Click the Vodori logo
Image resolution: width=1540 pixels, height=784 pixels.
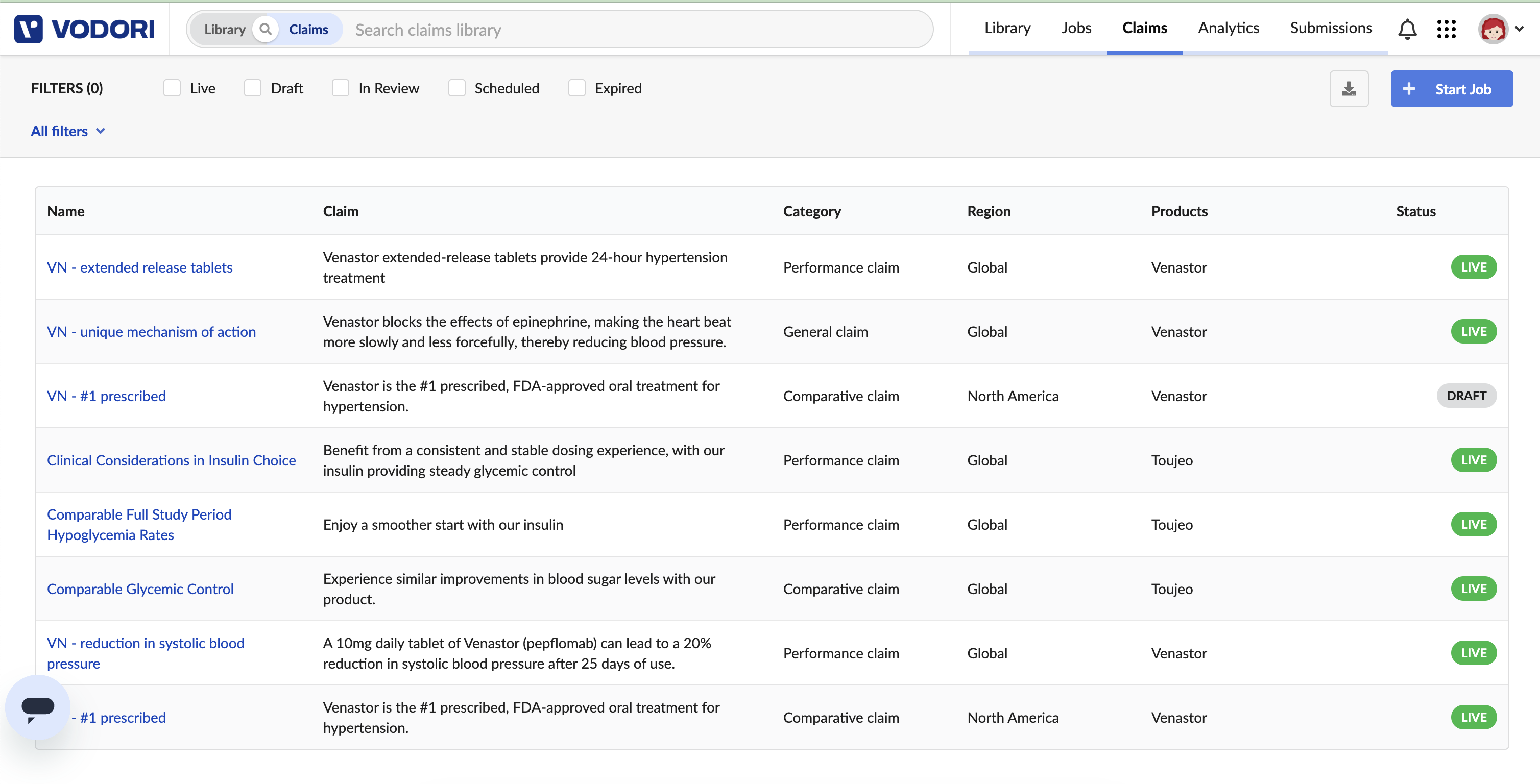[x=84, y=29]
